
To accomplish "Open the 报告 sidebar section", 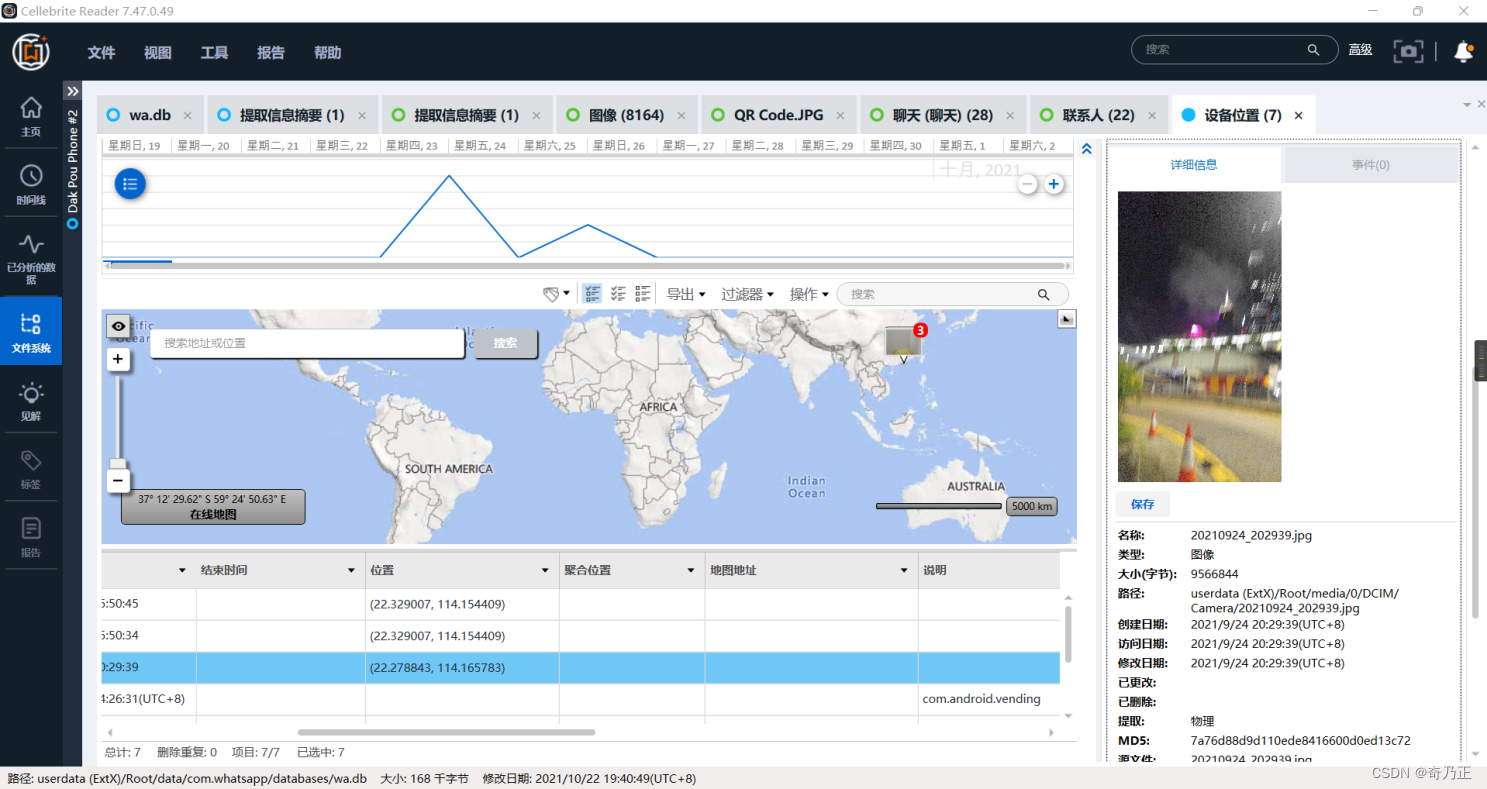I will tap(31, 537).
